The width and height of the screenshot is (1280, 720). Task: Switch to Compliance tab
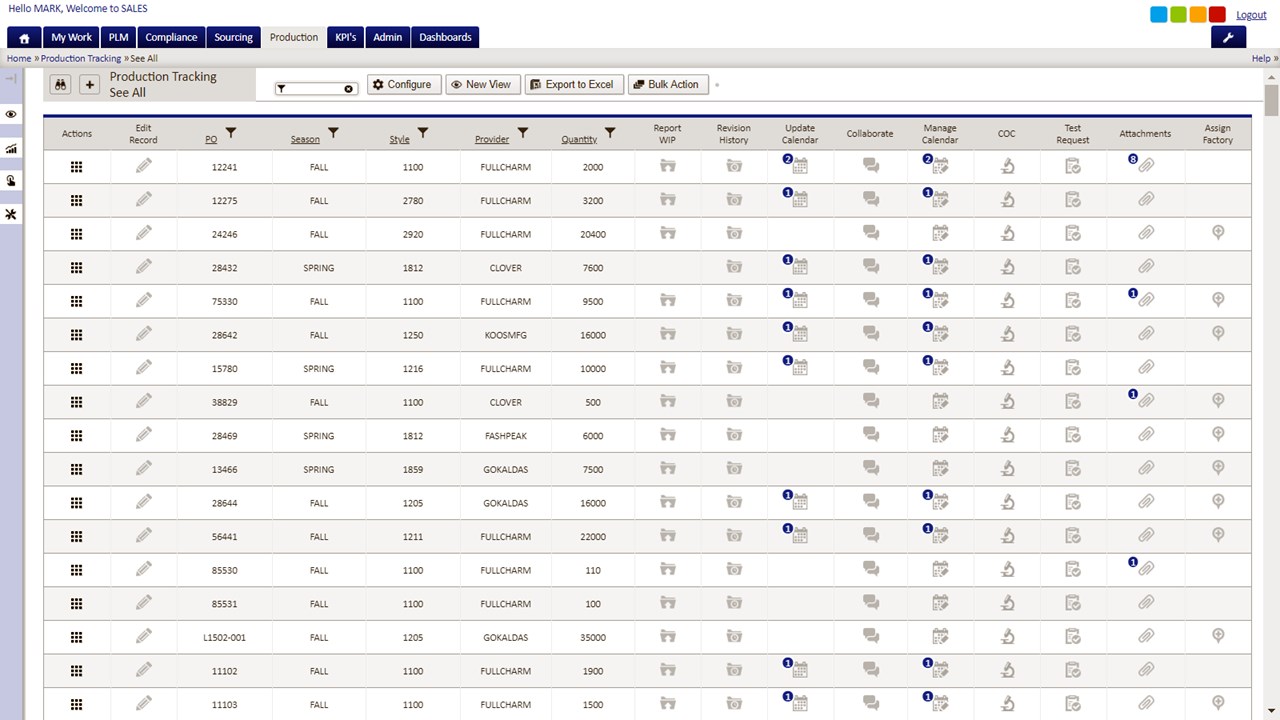click(171, 37)
